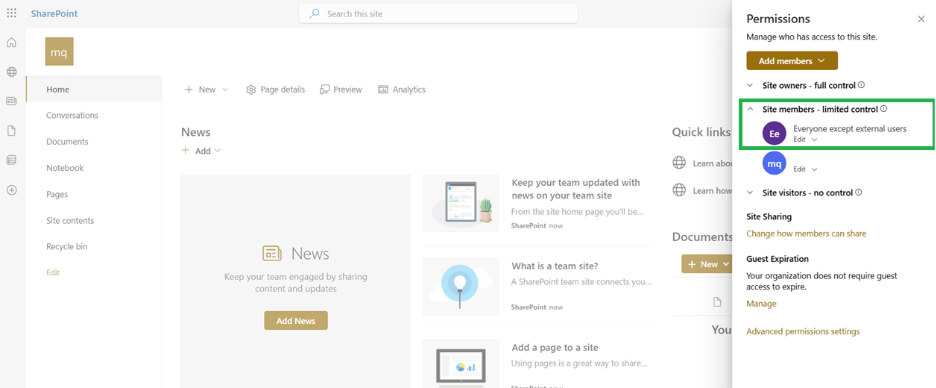Click the Search this site field
The width and height of the screenshot is (936, 388).
point(438,14)
